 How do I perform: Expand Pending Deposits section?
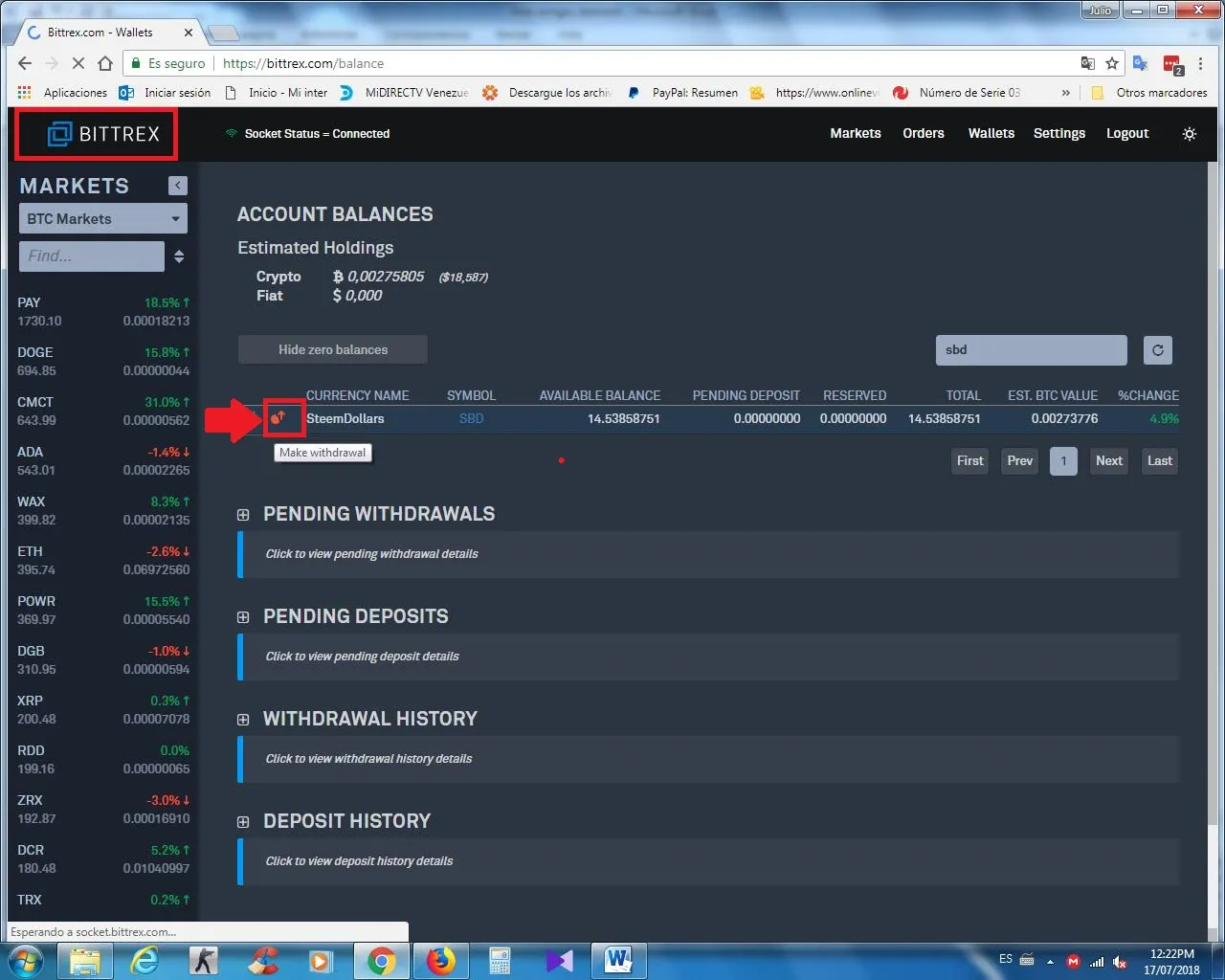pyautogui.click(x=243, y=617)
